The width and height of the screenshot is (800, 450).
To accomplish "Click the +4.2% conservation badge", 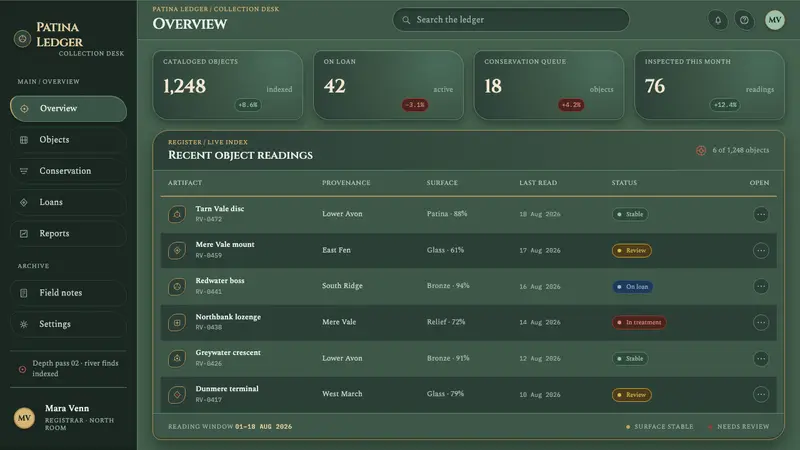I will coord(571,105).
